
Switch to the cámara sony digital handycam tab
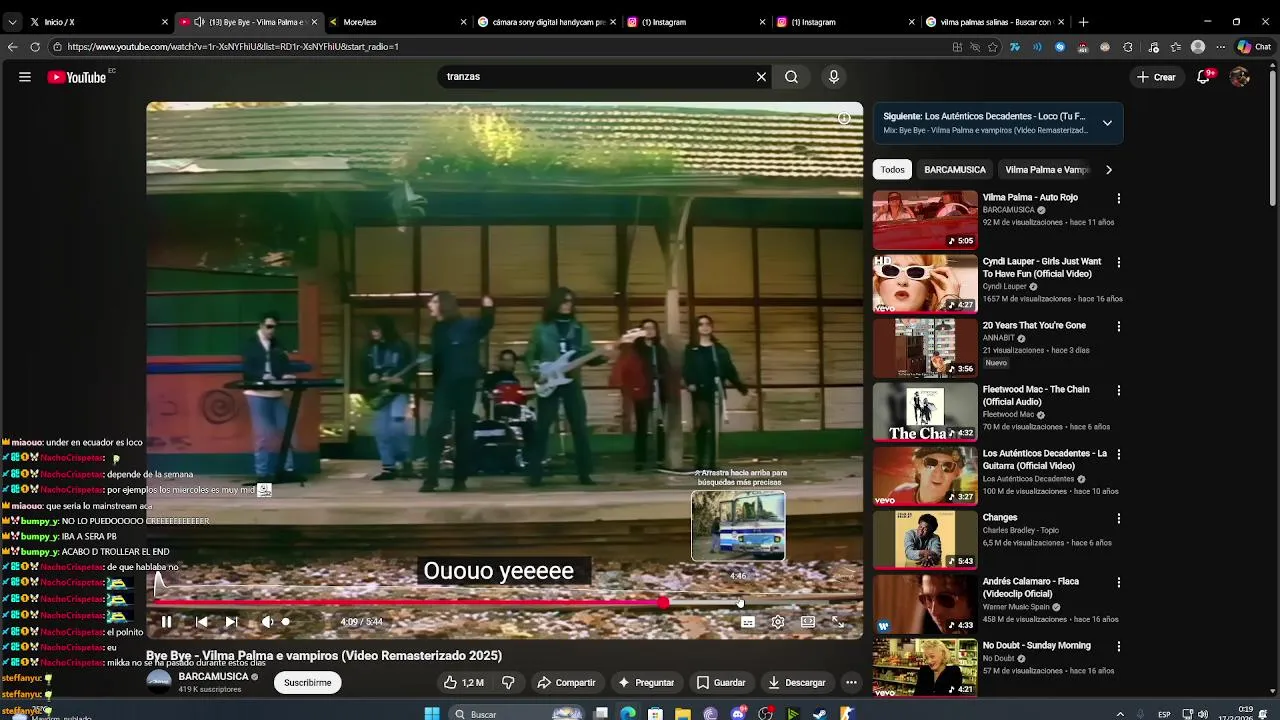(x=547, y=22)
